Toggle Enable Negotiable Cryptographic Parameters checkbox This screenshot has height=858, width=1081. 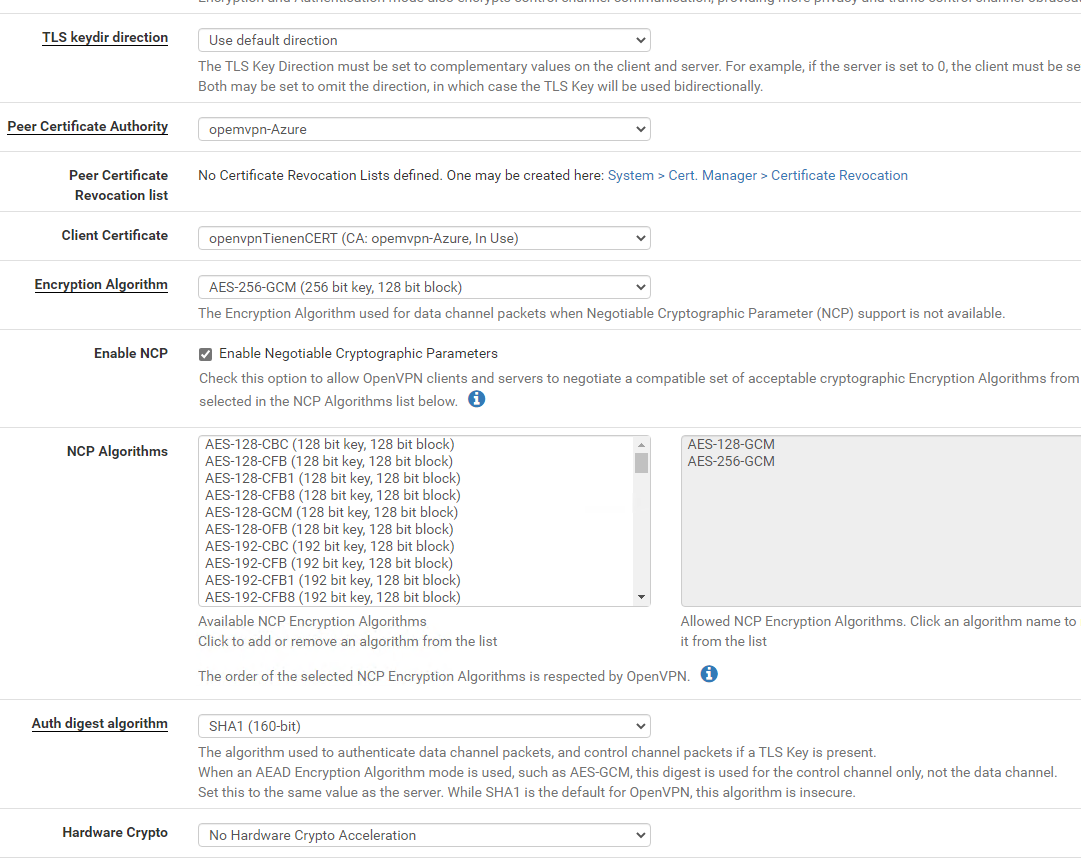tap(205, 354)
